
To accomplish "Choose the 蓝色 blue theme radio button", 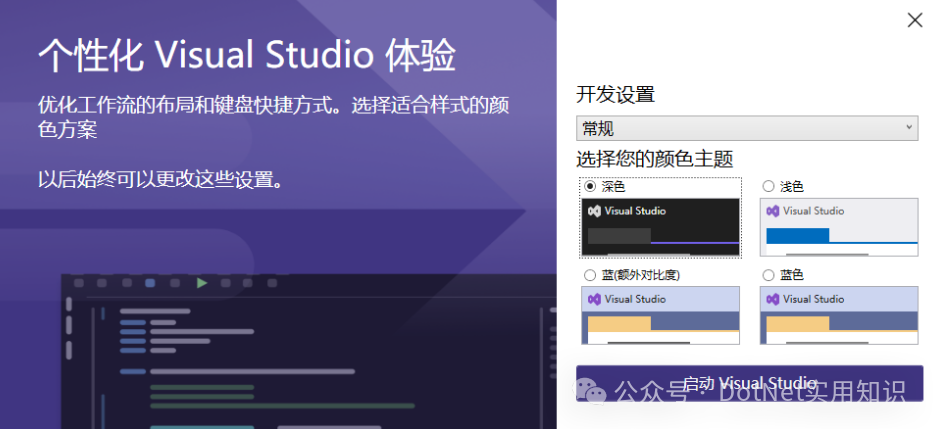I will click(x=769, y=275).
